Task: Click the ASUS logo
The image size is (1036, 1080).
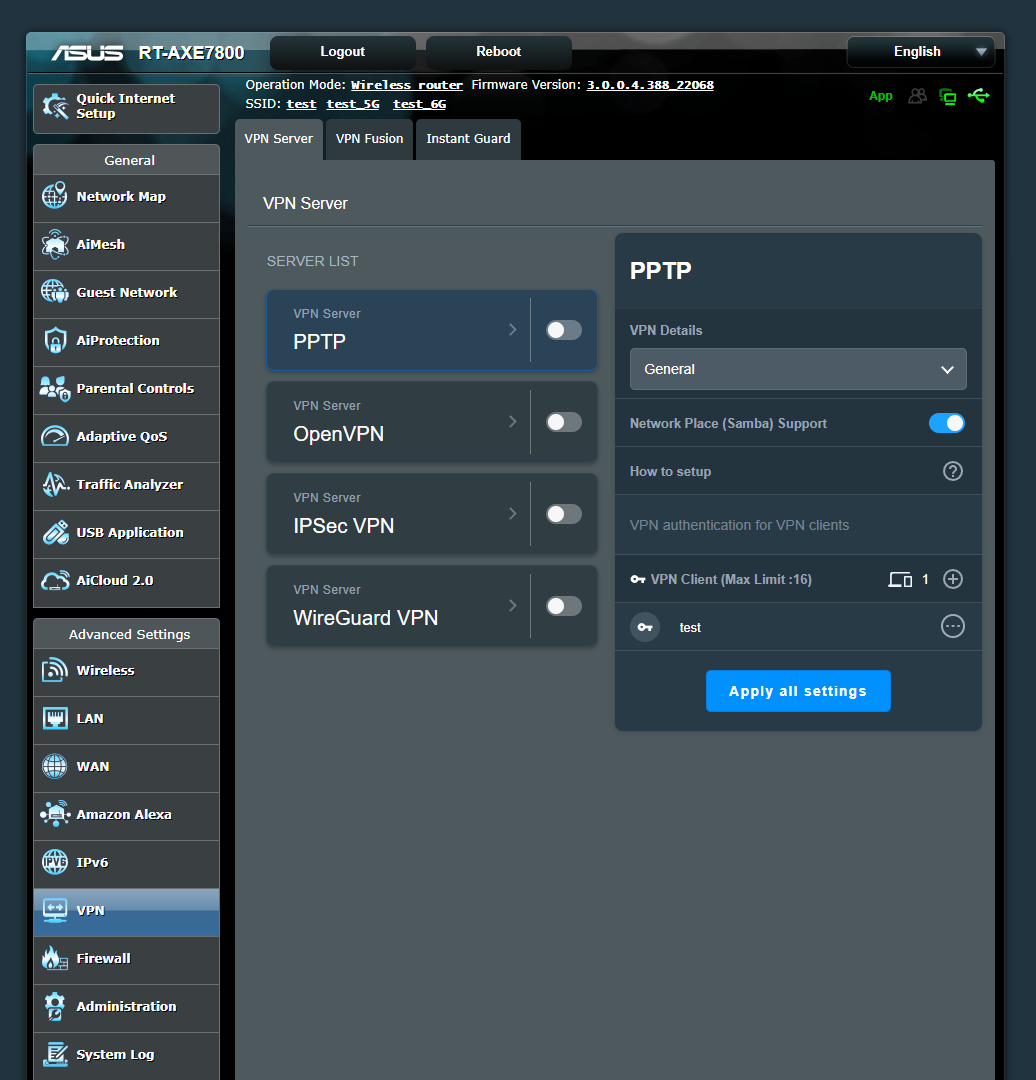Action: (x=87, y=53)
